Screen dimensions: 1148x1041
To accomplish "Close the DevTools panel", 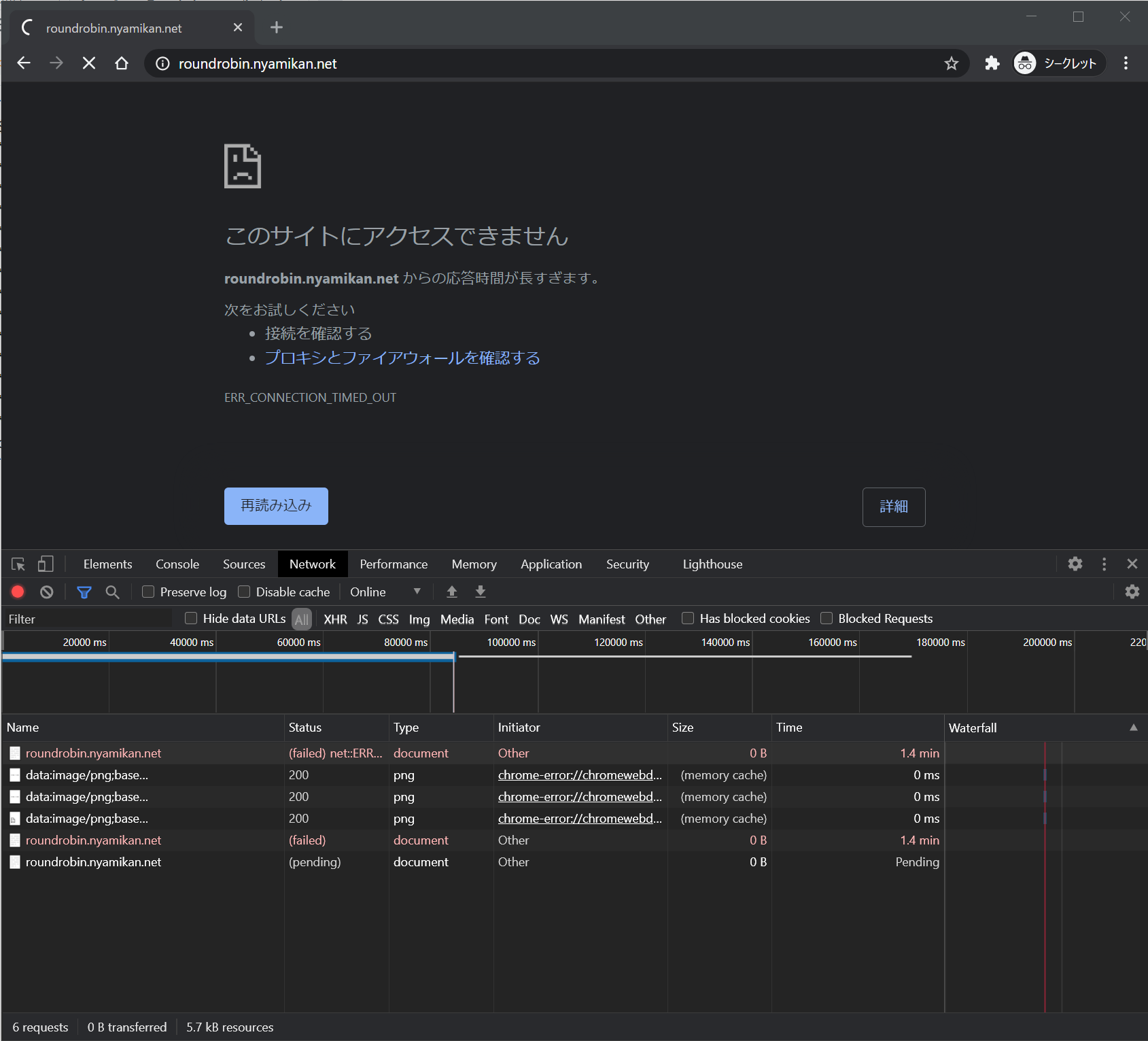I will tap(1132, 564).
